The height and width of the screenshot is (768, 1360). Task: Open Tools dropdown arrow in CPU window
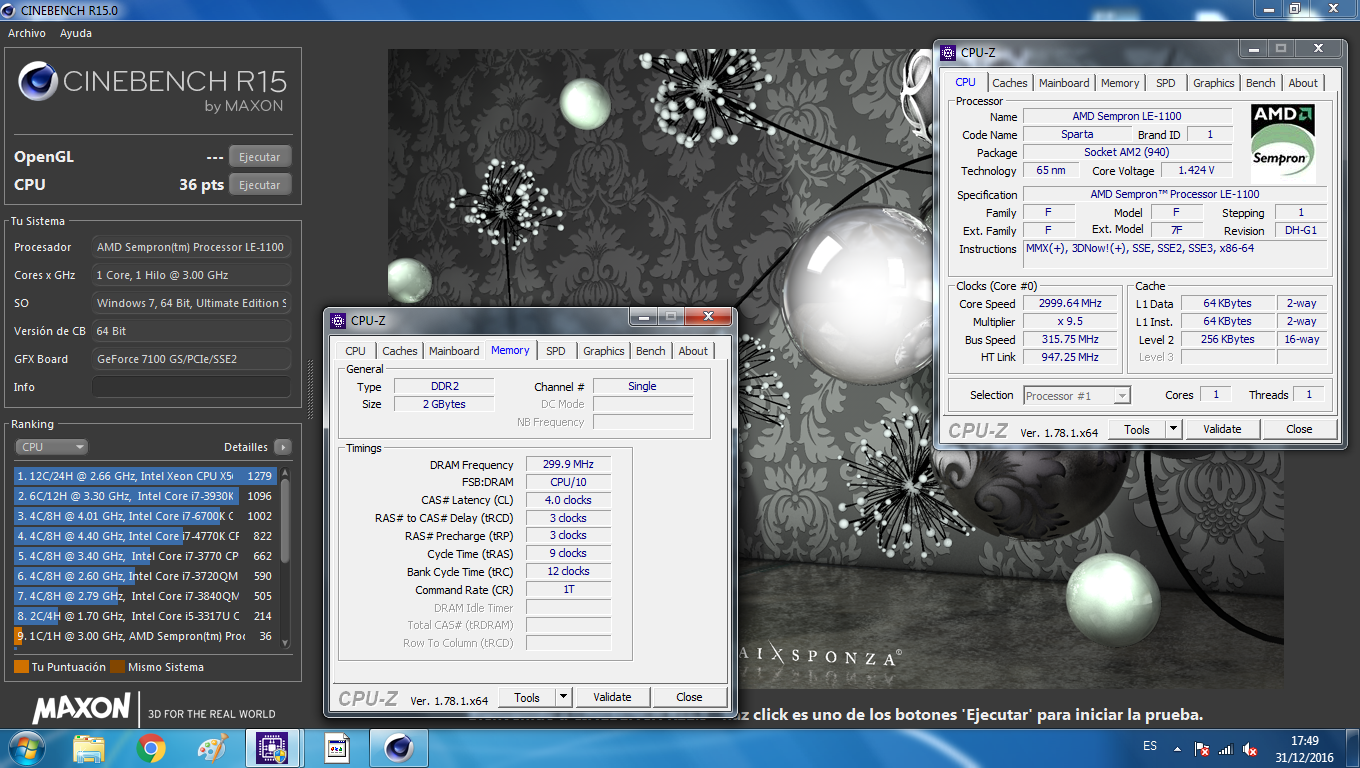point(1173,429)
